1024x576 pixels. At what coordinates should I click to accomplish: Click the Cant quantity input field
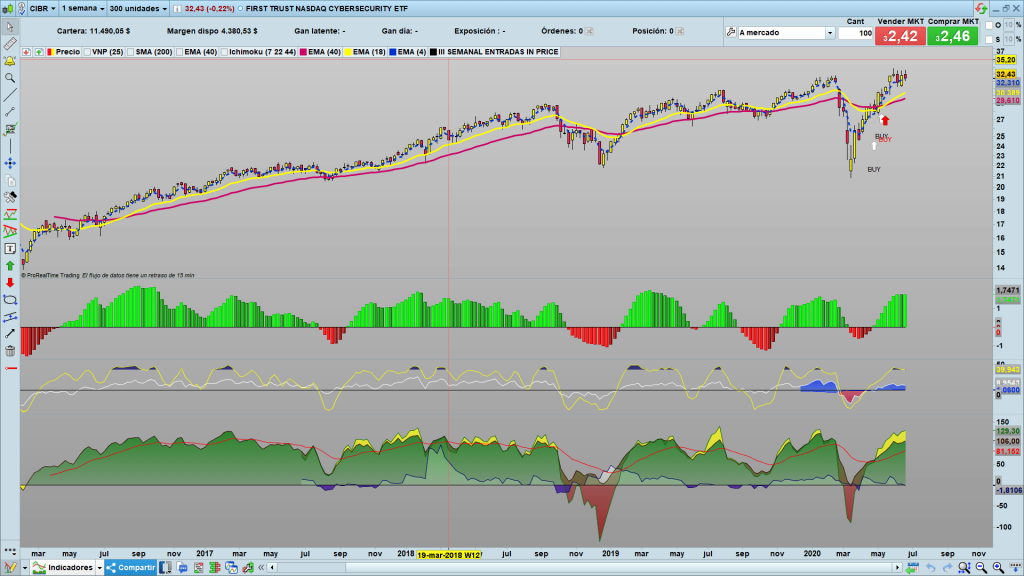point(856,33)
